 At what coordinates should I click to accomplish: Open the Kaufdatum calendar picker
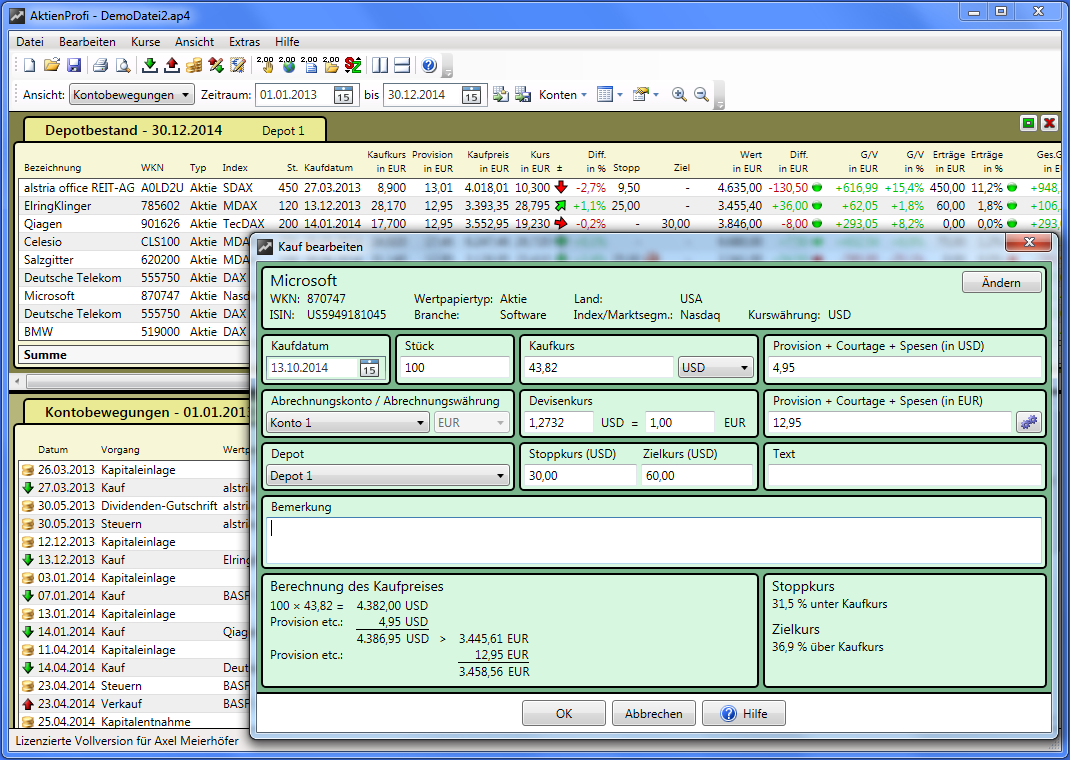(369, 368)
